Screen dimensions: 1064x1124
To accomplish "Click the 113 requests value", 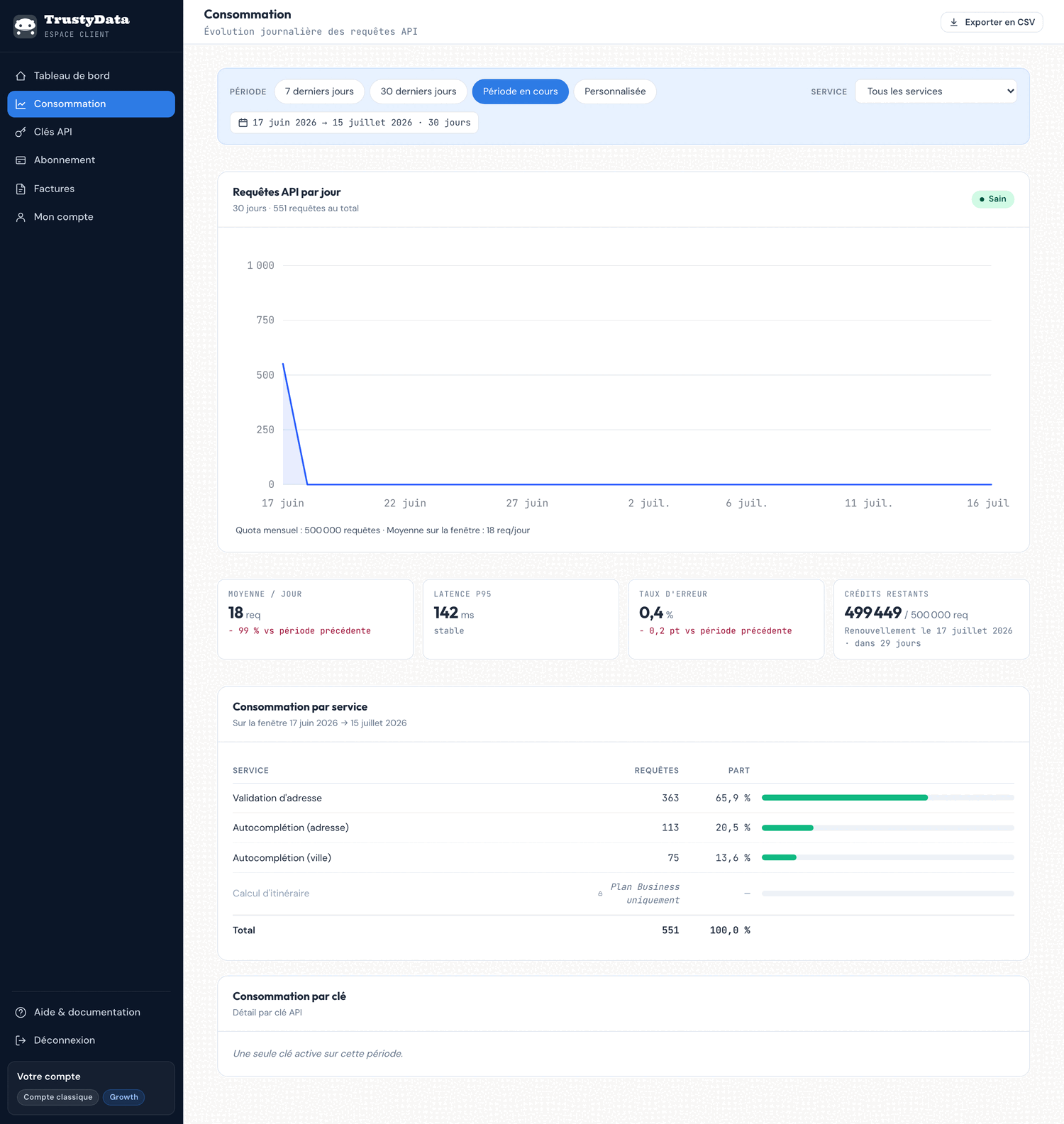I will click(x=670, y=828).
